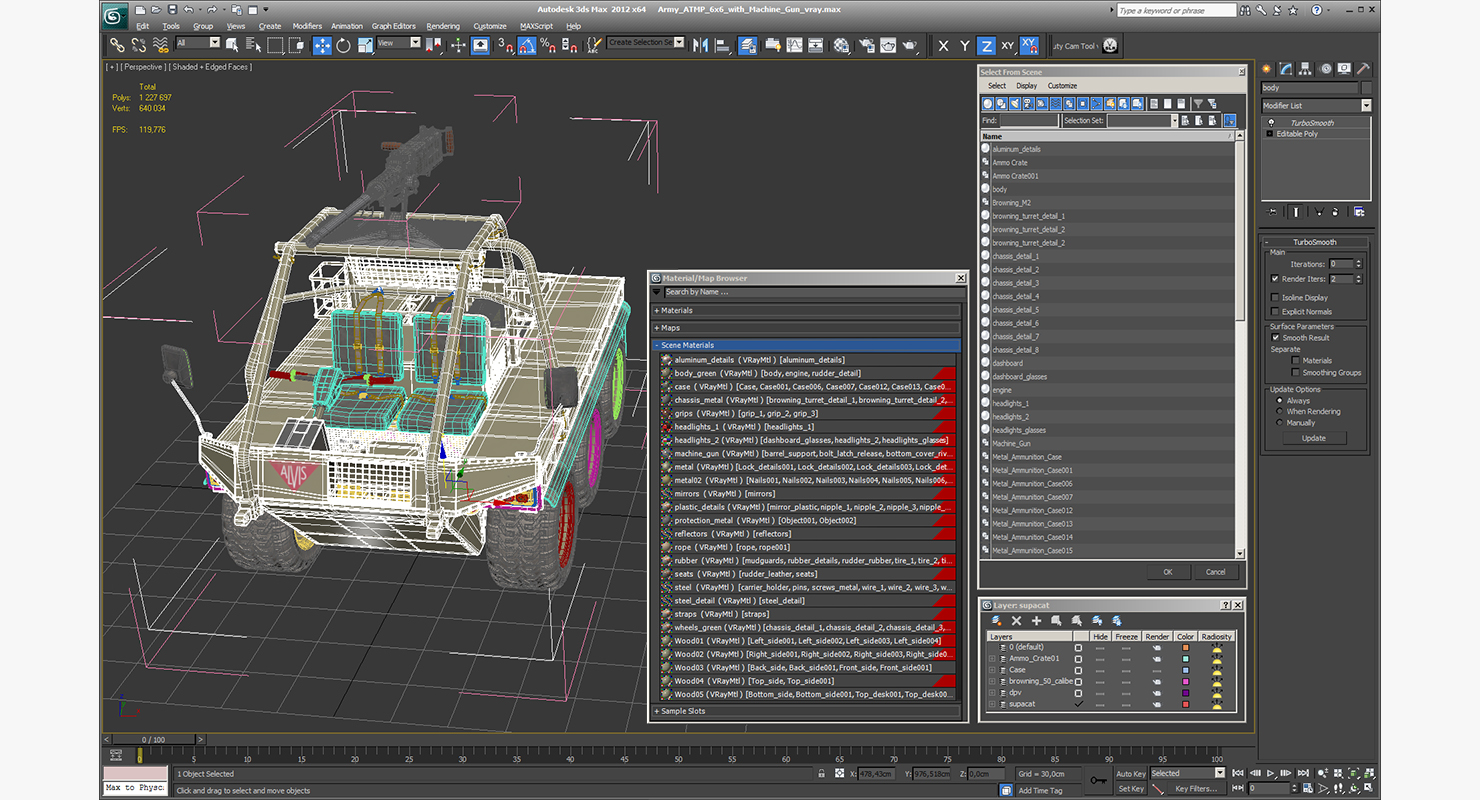Toggle the Render Iters checkbox

pyautogui.click(x=1274, y=279)
